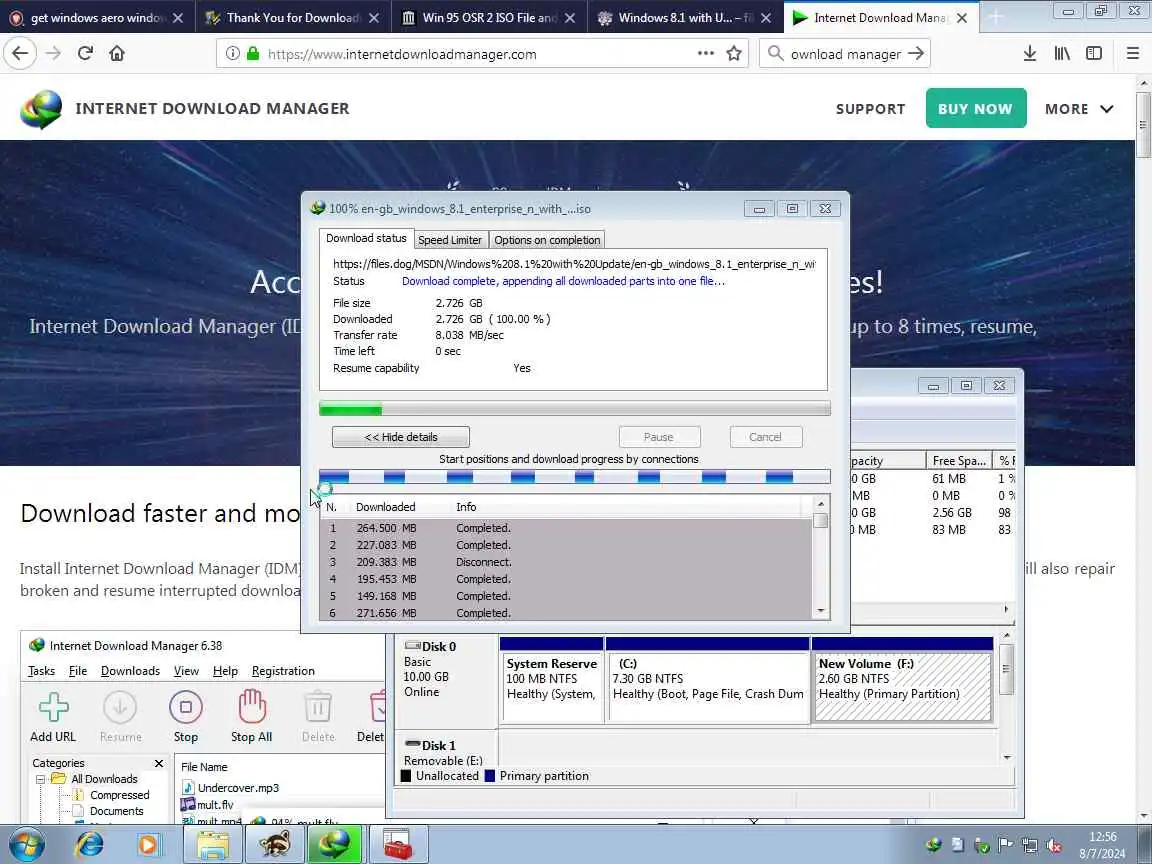
Task: Switch to the Speed Limiter tab
Action: pyautogui.click(x=450, y=240)
